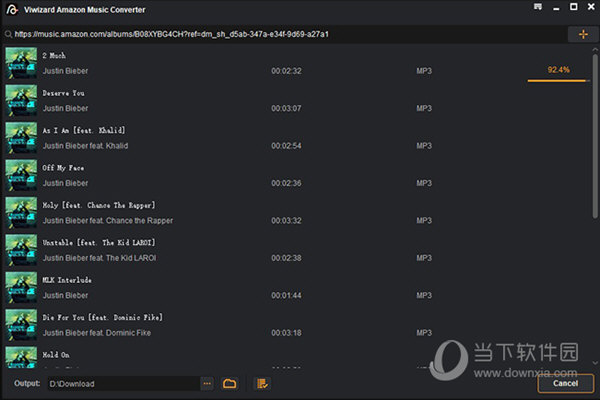This screenshot has width=600, height=400.
Task: Select track title Hold On
Action: point(56,355)
